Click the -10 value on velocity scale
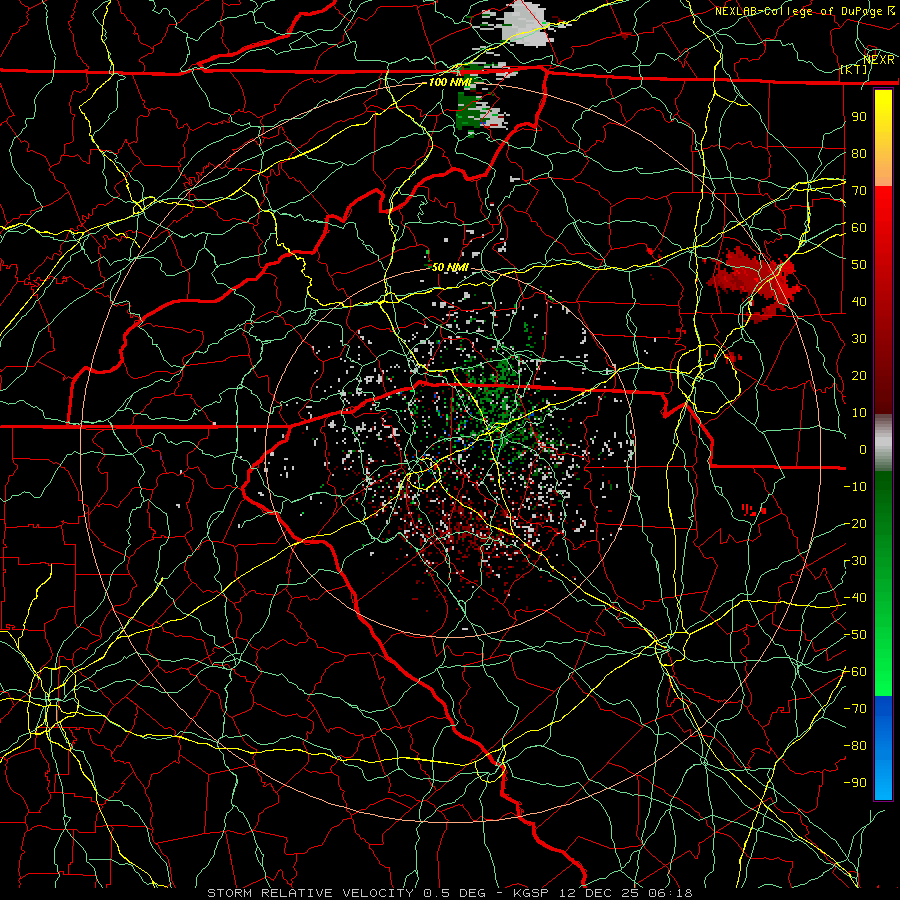 click(855, 487)
